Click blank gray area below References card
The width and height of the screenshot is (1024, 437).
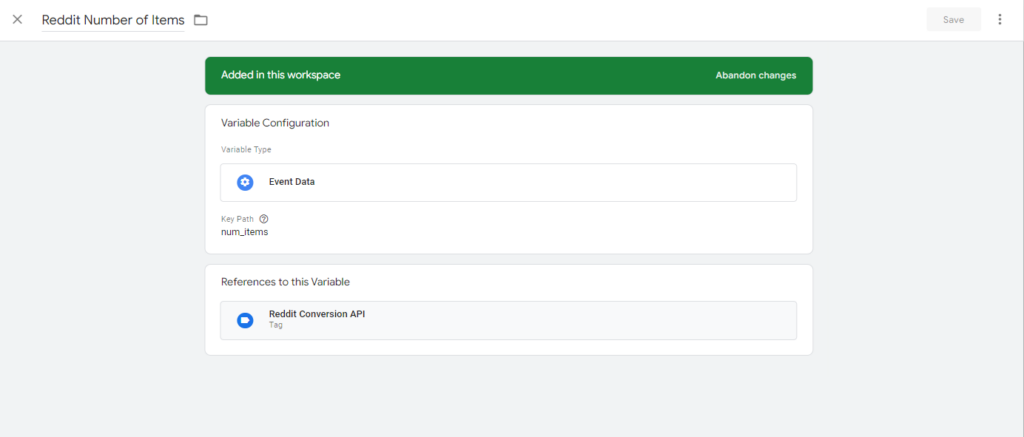point(508,395)
